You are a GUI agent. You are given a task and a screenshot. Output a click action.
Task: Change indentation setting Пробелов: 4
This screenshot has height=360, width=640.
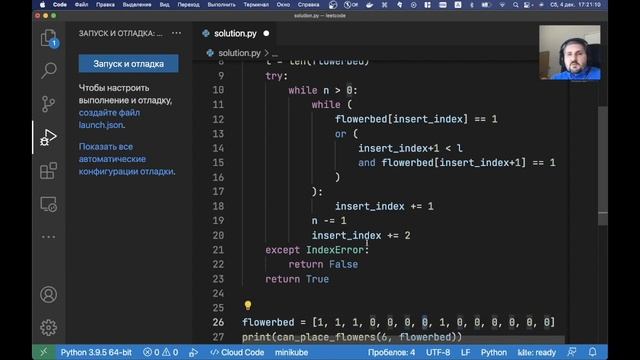pos(391,352)
